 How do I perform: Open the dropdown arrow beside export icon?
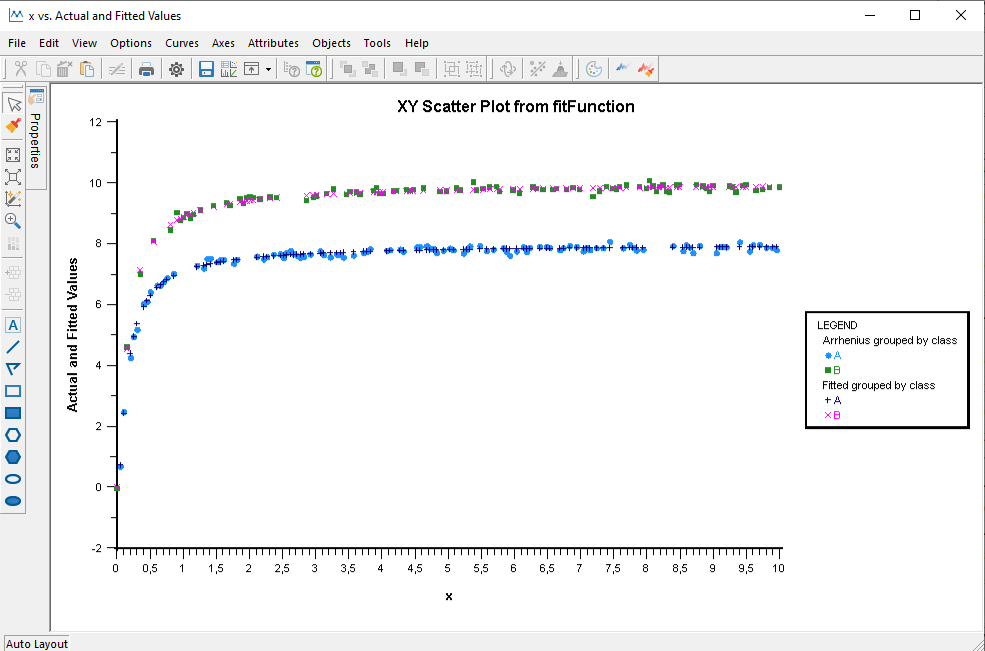pos(268,69)
